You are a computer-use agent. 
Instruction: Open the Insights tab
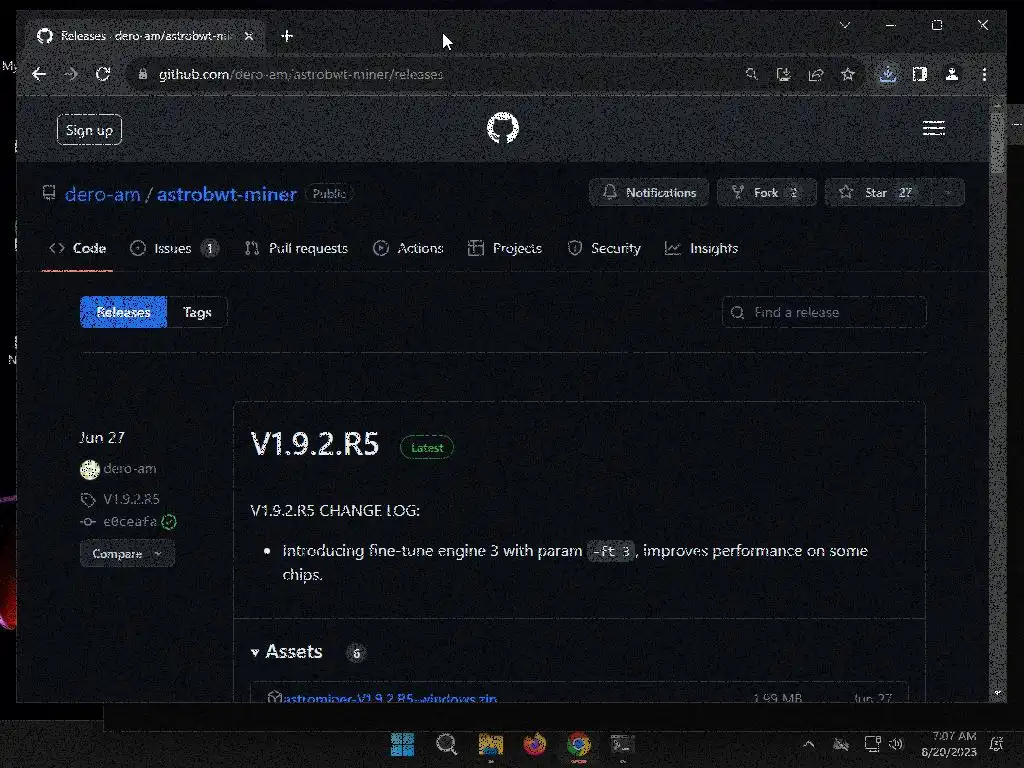click(x=701, y=248)
